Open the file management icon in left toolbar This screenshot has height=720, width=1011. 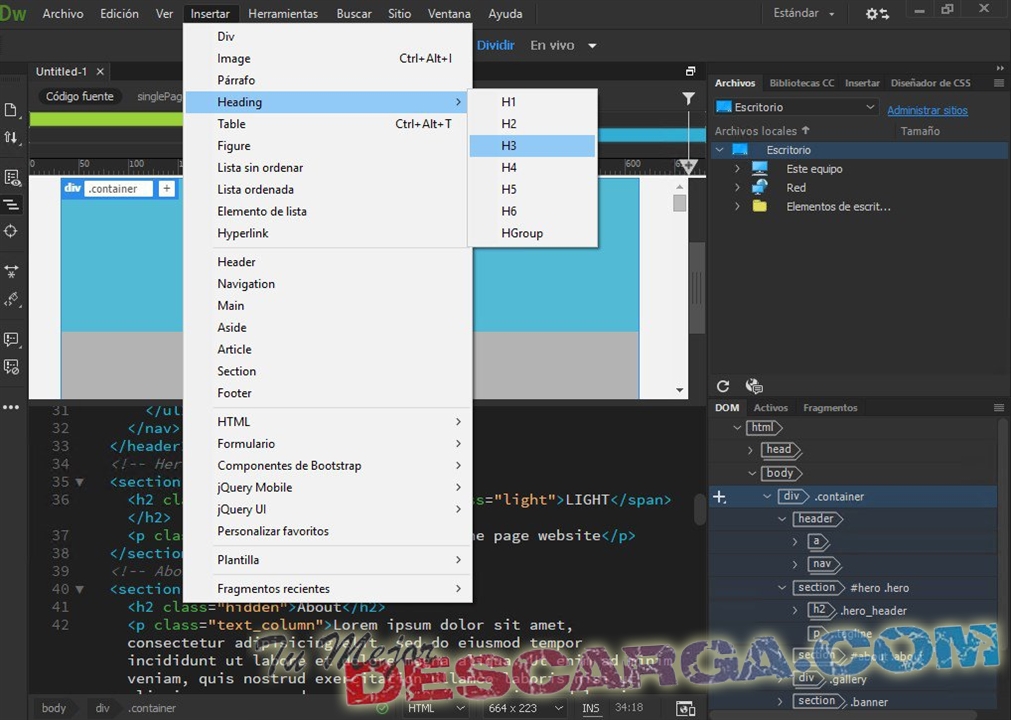[11, 110]
